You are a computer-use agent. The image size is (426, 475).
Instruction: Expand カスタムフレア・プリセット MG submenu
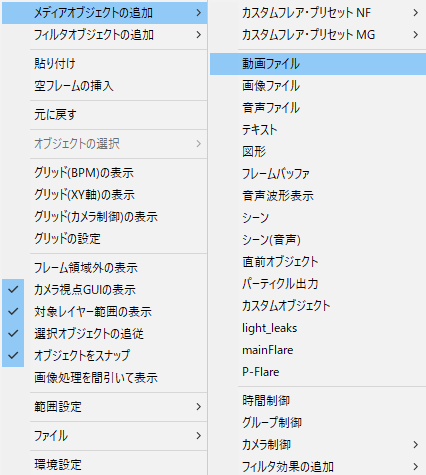[318, 35]
